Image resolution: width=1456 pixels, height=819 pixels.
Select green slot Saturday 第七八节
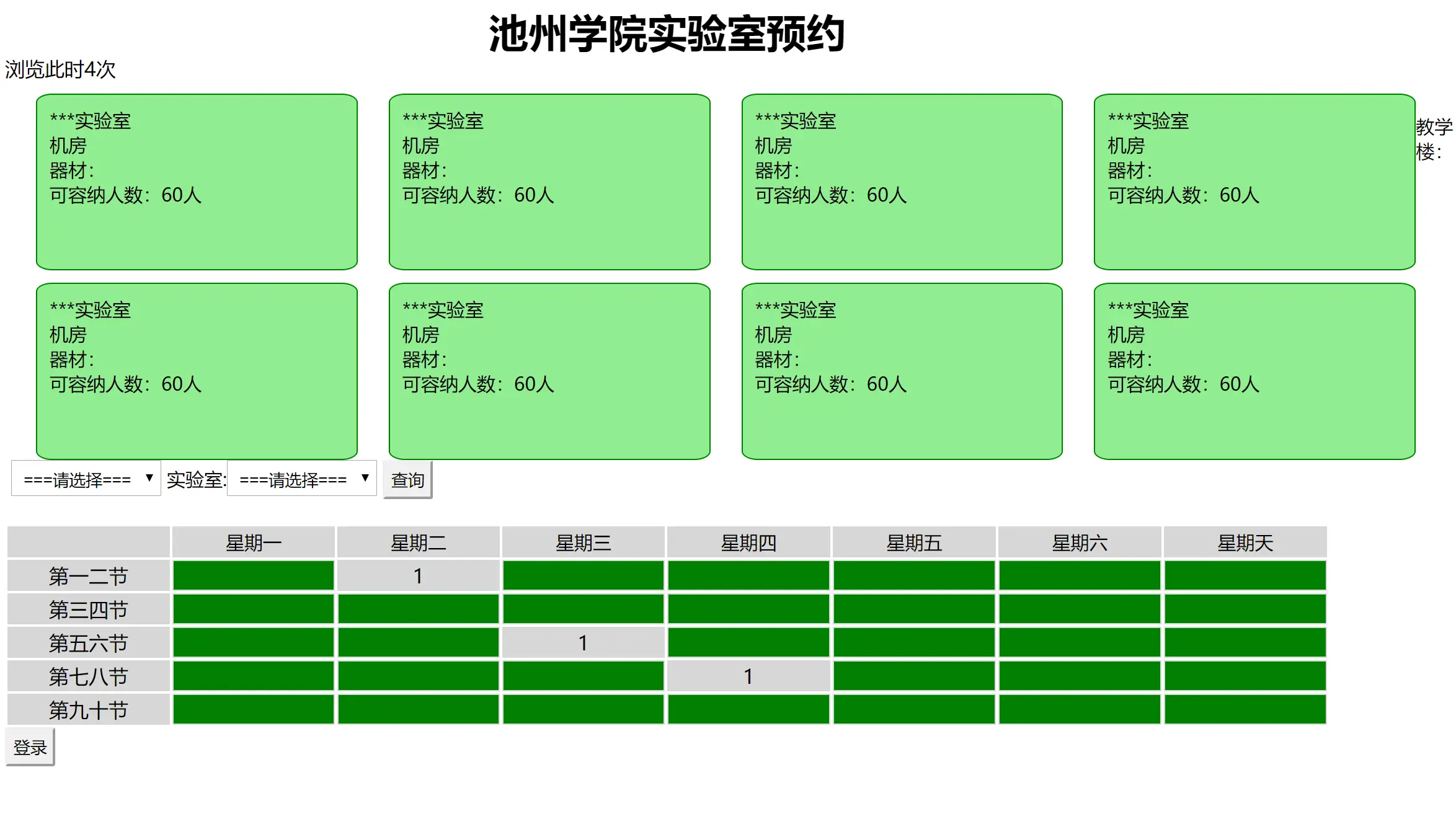point(1080,676)
